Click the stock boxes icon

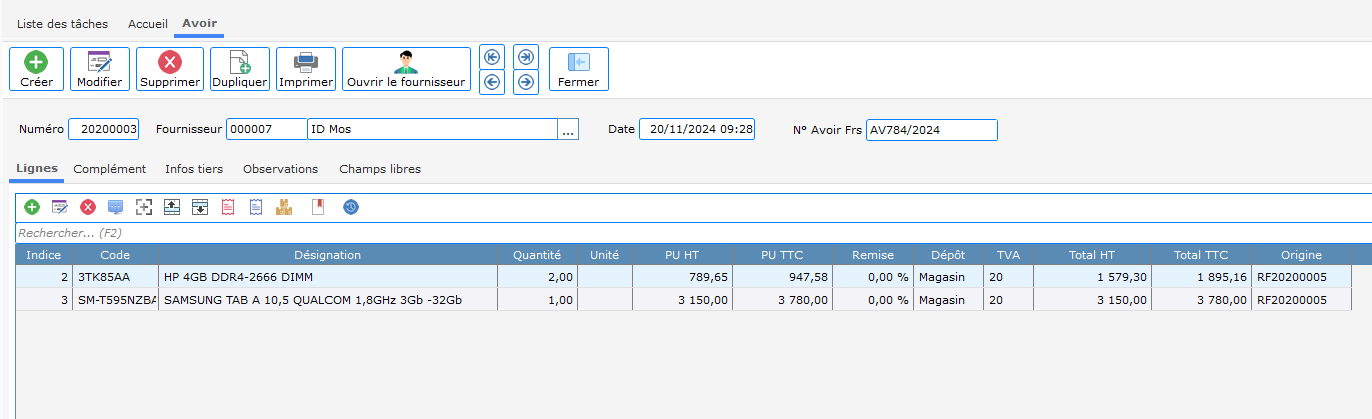tap(284, 207)
